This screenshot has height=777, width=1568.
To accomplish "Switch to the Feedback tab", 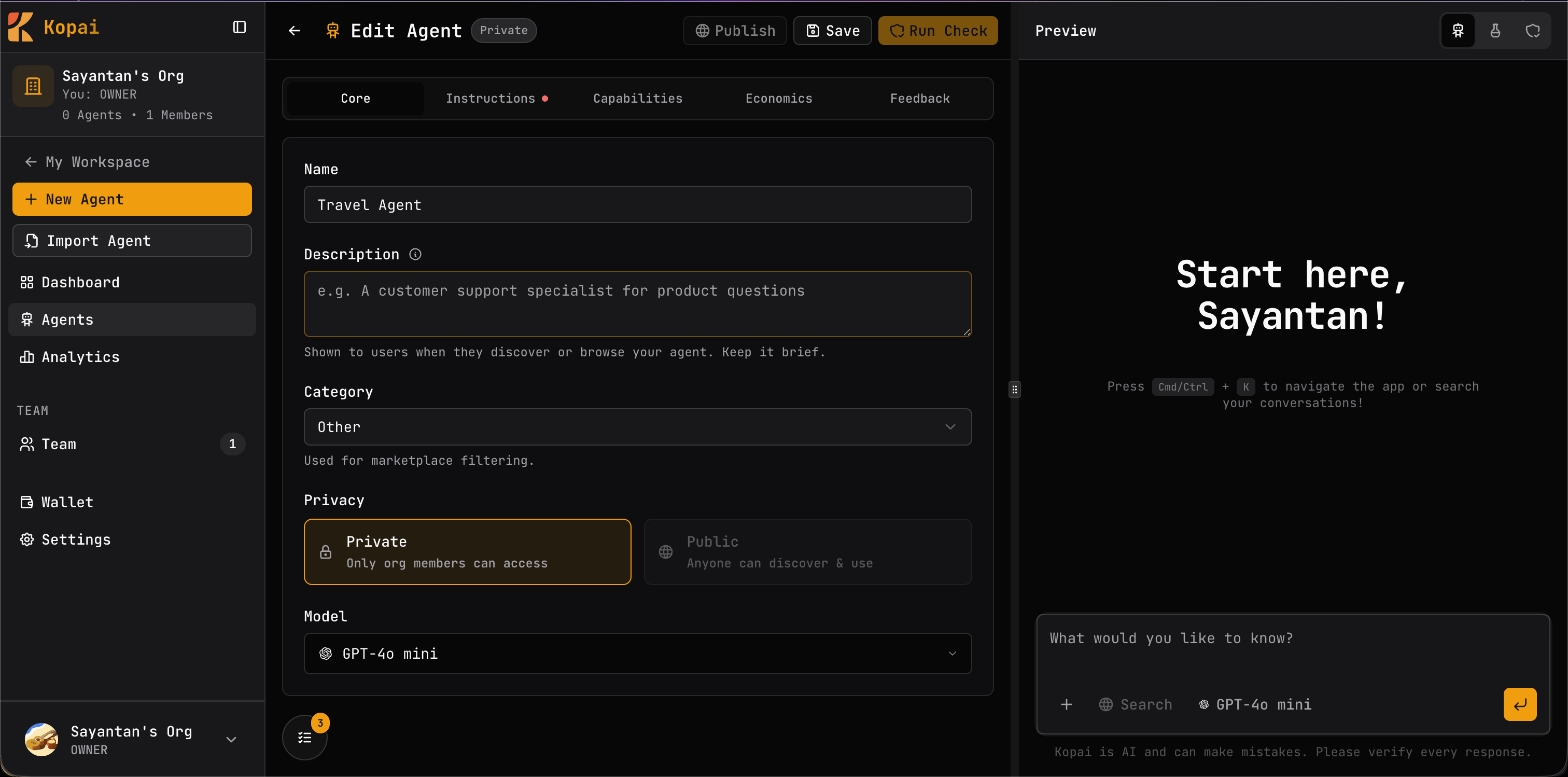I will [x=920, y=98].
